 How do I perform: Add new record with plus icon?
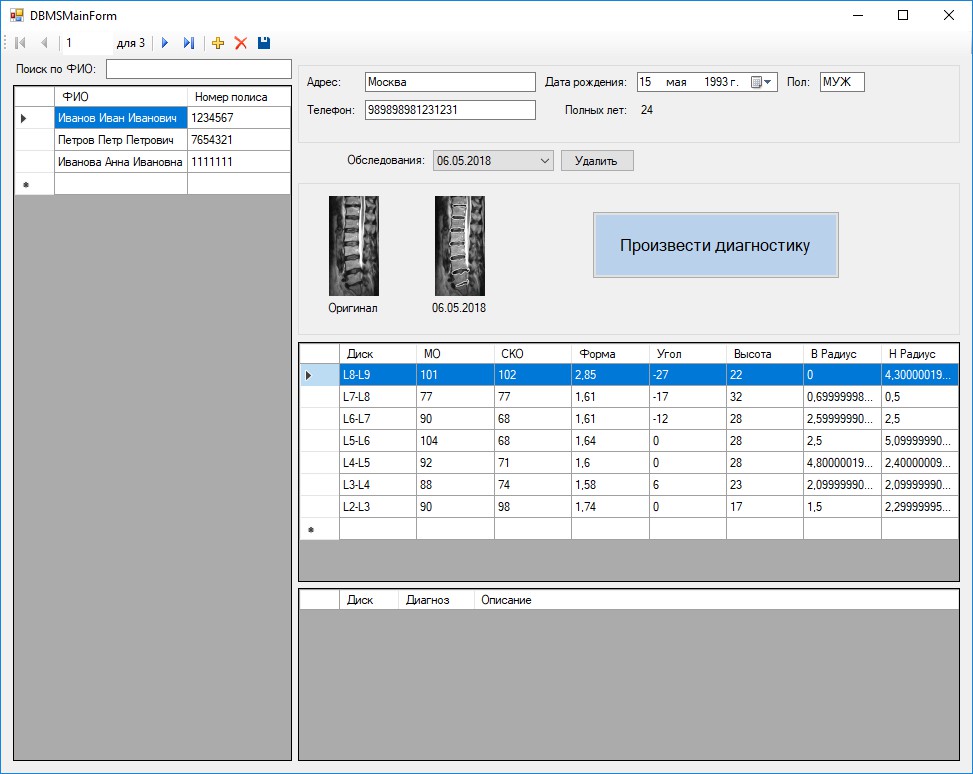218,43
